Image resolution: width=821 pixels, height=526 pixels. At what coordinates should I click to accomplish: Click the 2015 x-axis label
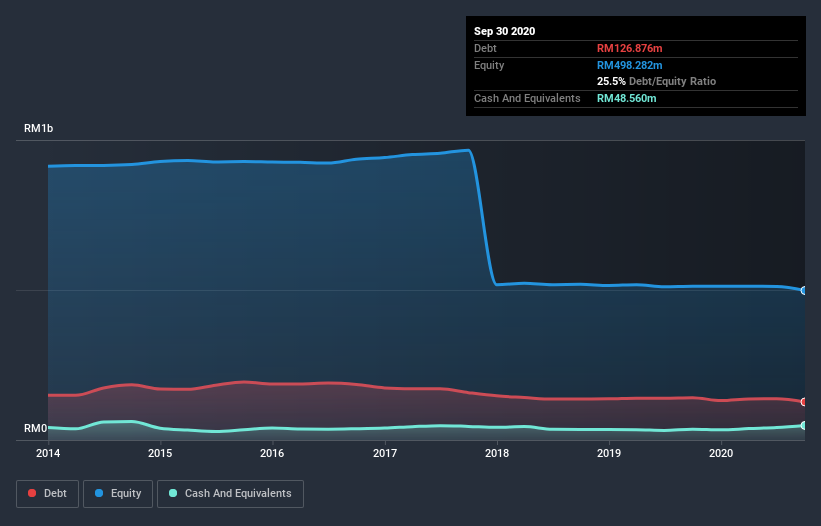(x=160, y=453)
